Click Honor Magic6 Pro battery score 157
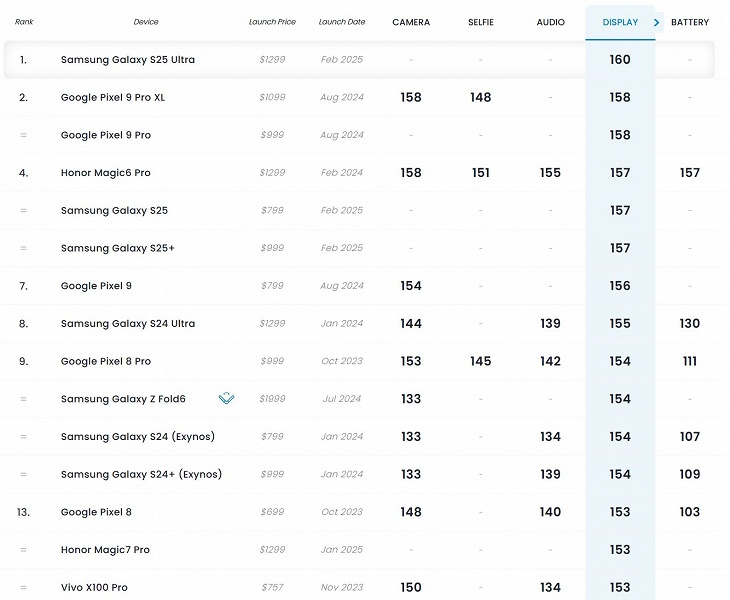The width and height of the screenshot is (730, 600). pyautogui.click(x=690, y=173)
